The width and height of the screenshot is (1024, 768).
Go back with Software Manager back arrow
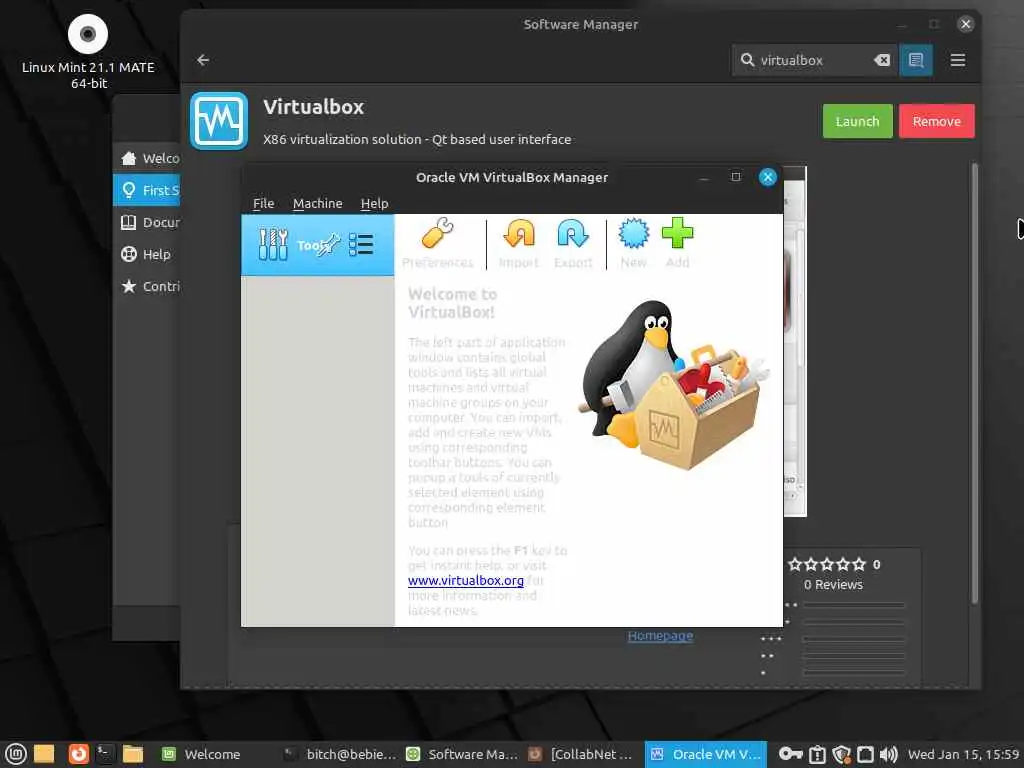tap(203, 60)
